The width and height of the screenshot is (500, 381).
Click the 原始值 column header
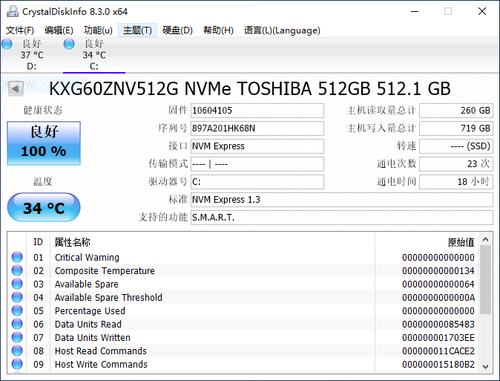[x=427, y=242]
